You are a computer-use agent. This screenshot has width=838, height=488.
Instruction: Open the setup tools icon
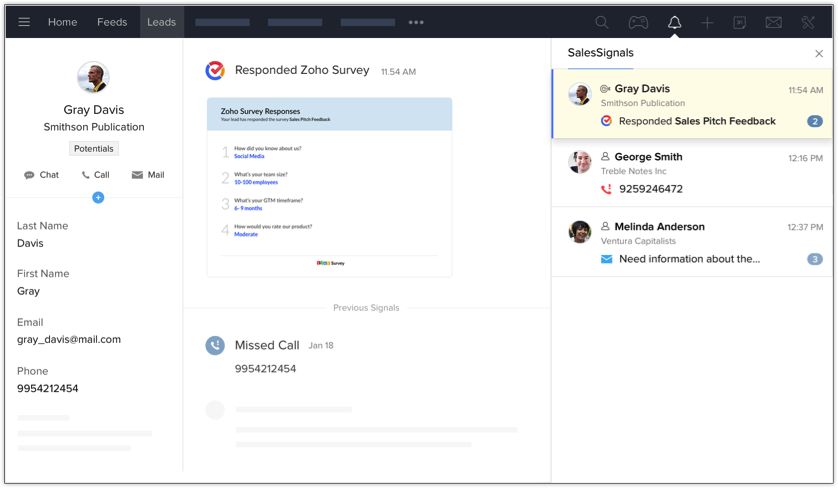808,22
